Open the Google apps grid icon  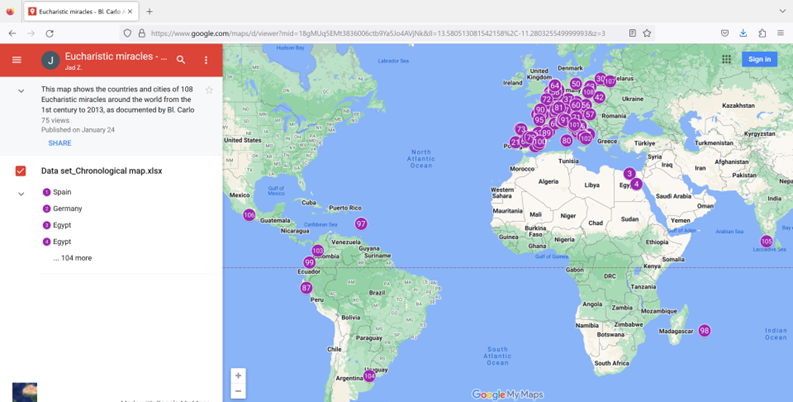[x=726, y=59]
